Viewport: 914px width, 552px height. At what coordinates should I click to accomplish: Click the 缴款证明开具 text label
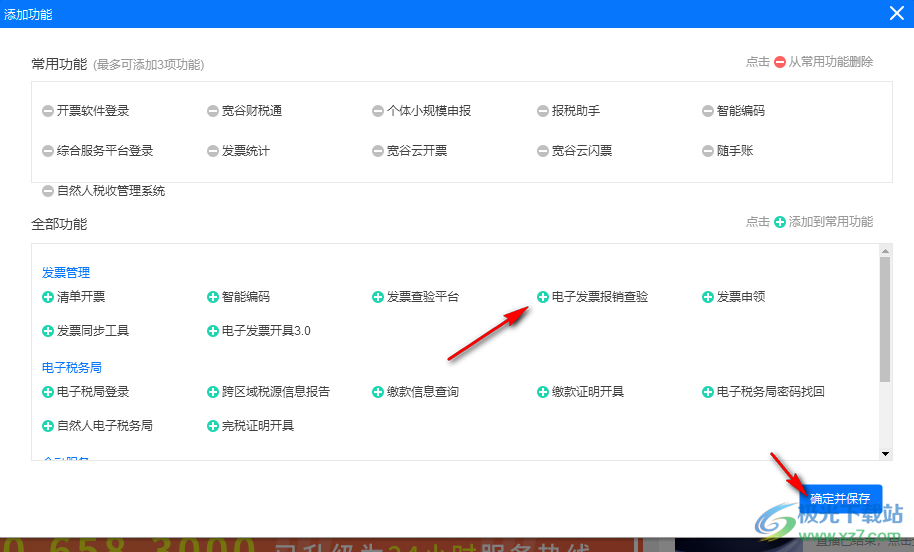588,392
